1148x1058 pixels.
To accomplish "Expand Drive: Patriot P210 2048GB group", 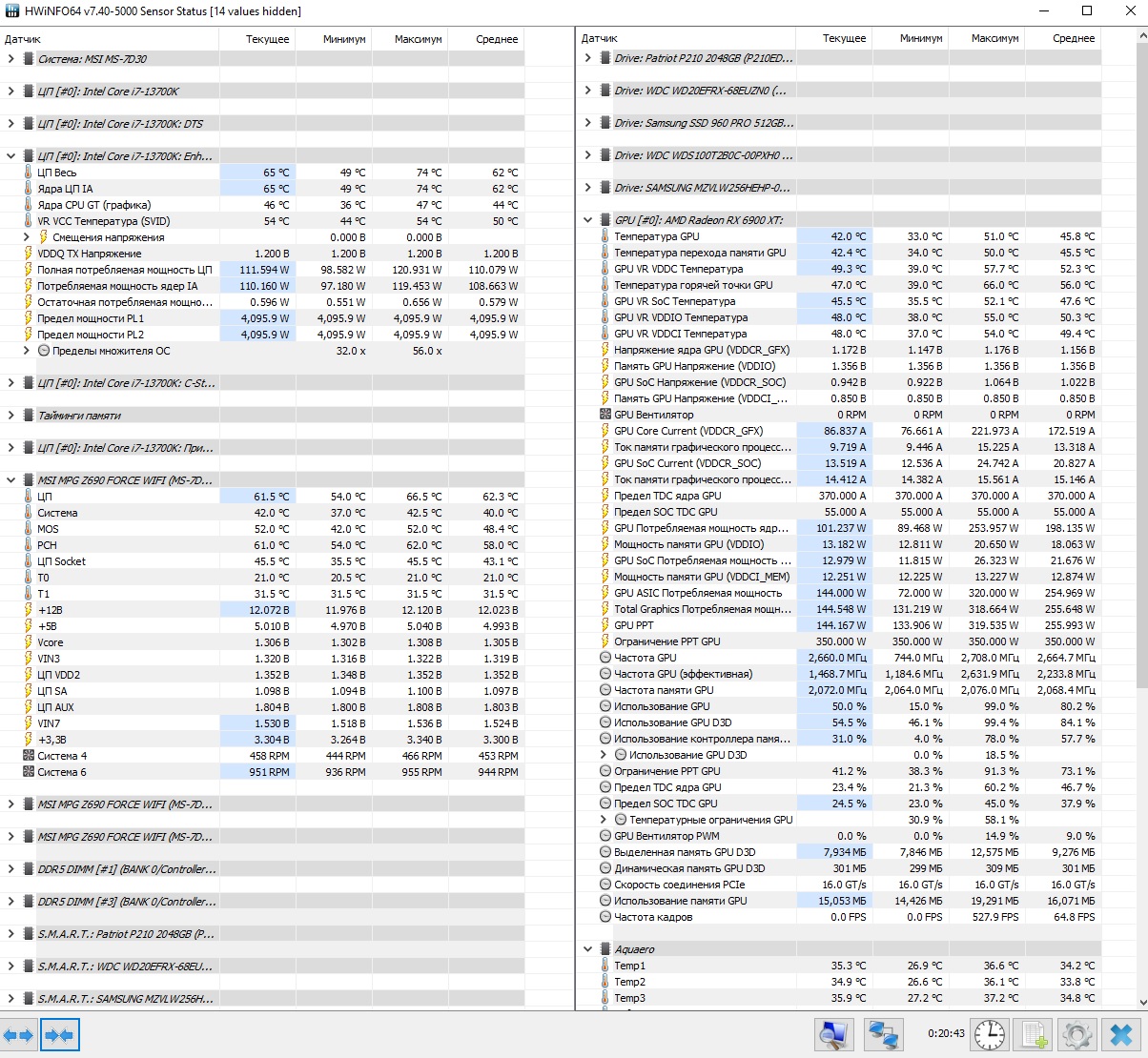I will pos(587,58).
